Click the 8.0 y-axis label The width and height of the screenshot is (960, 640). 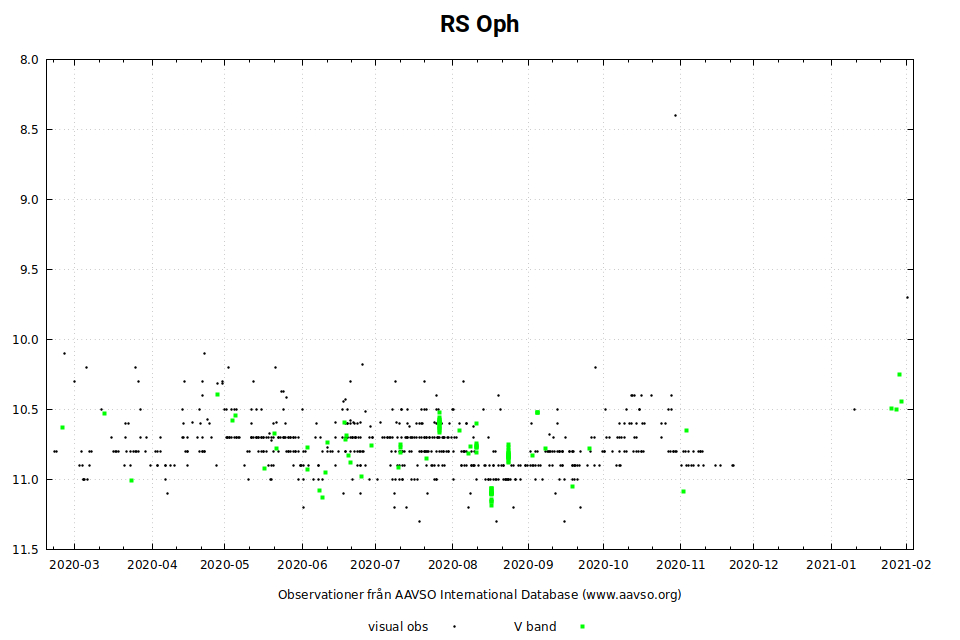29,60
